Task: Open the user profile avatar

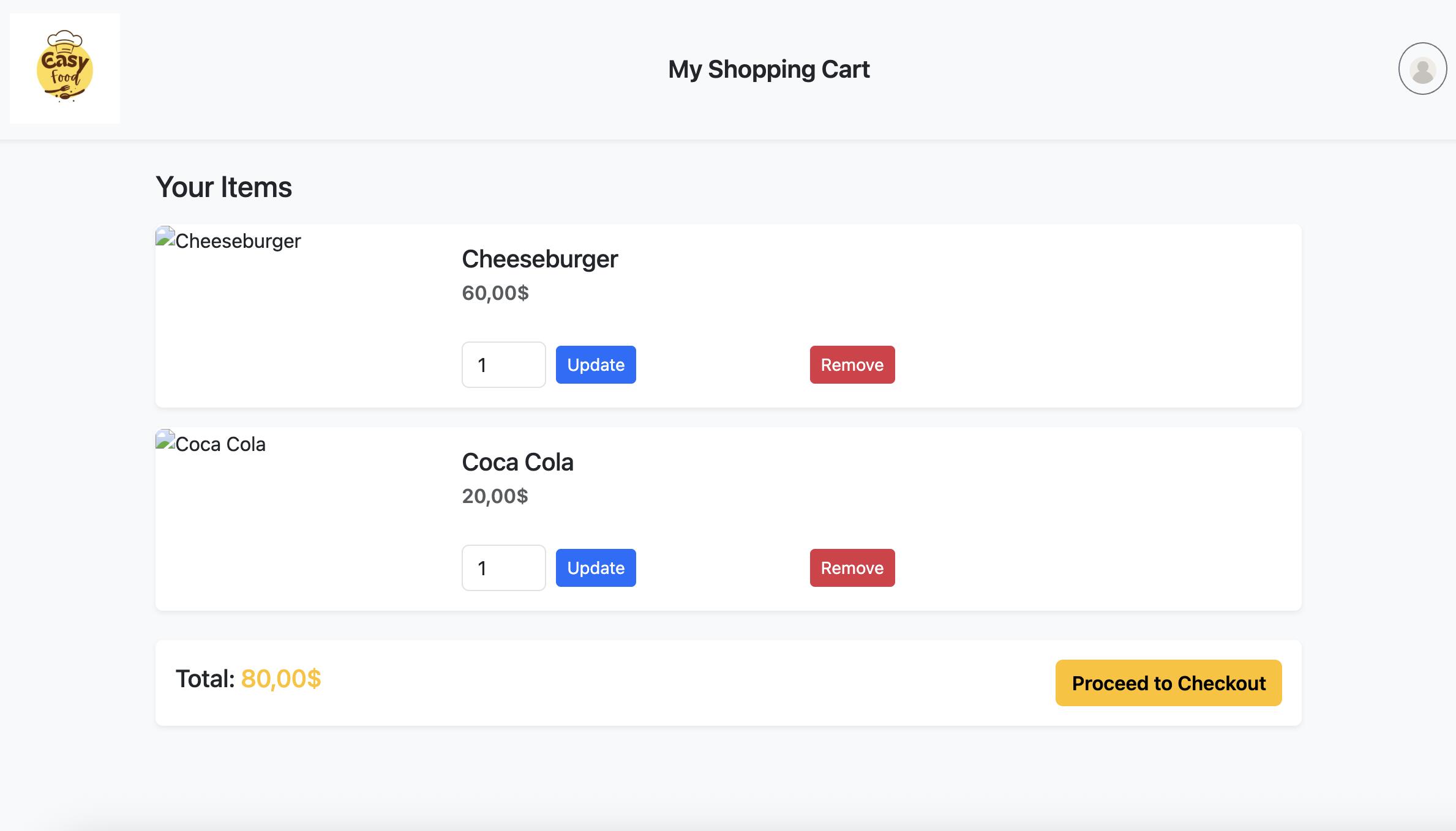Action: (1422, 69)
